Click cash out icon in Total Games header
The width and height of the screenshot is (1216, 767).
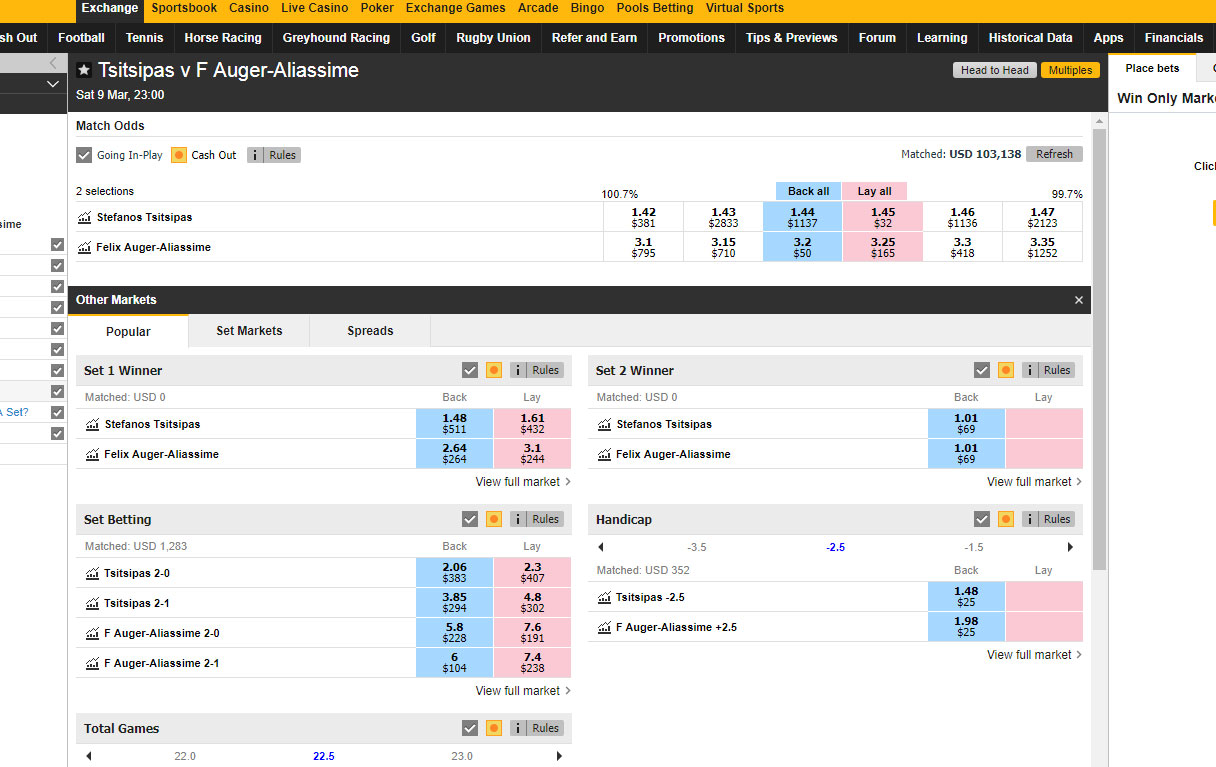pyautogui.click(x=494, y=728)
